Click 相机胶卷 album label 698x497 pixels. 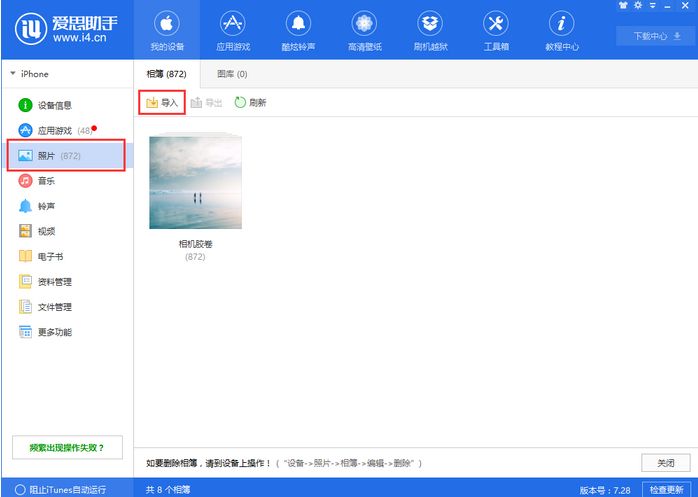(195, 244)
